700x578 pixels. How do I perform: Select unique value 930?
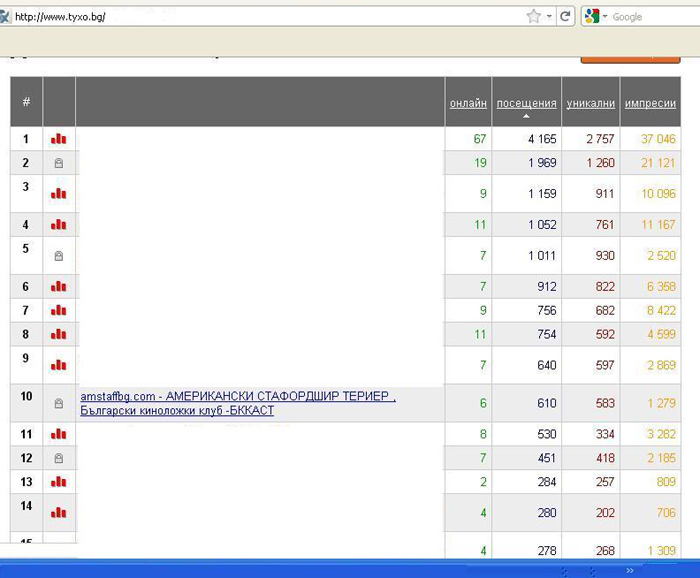coord(605,256)
